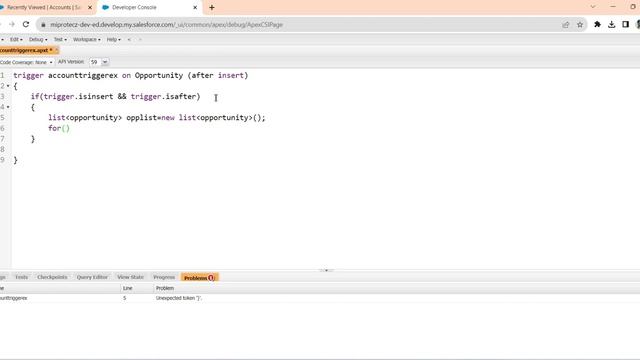Collapse code fold at line 2
This screenshot has height=360, width=640.
pos(8,86)
